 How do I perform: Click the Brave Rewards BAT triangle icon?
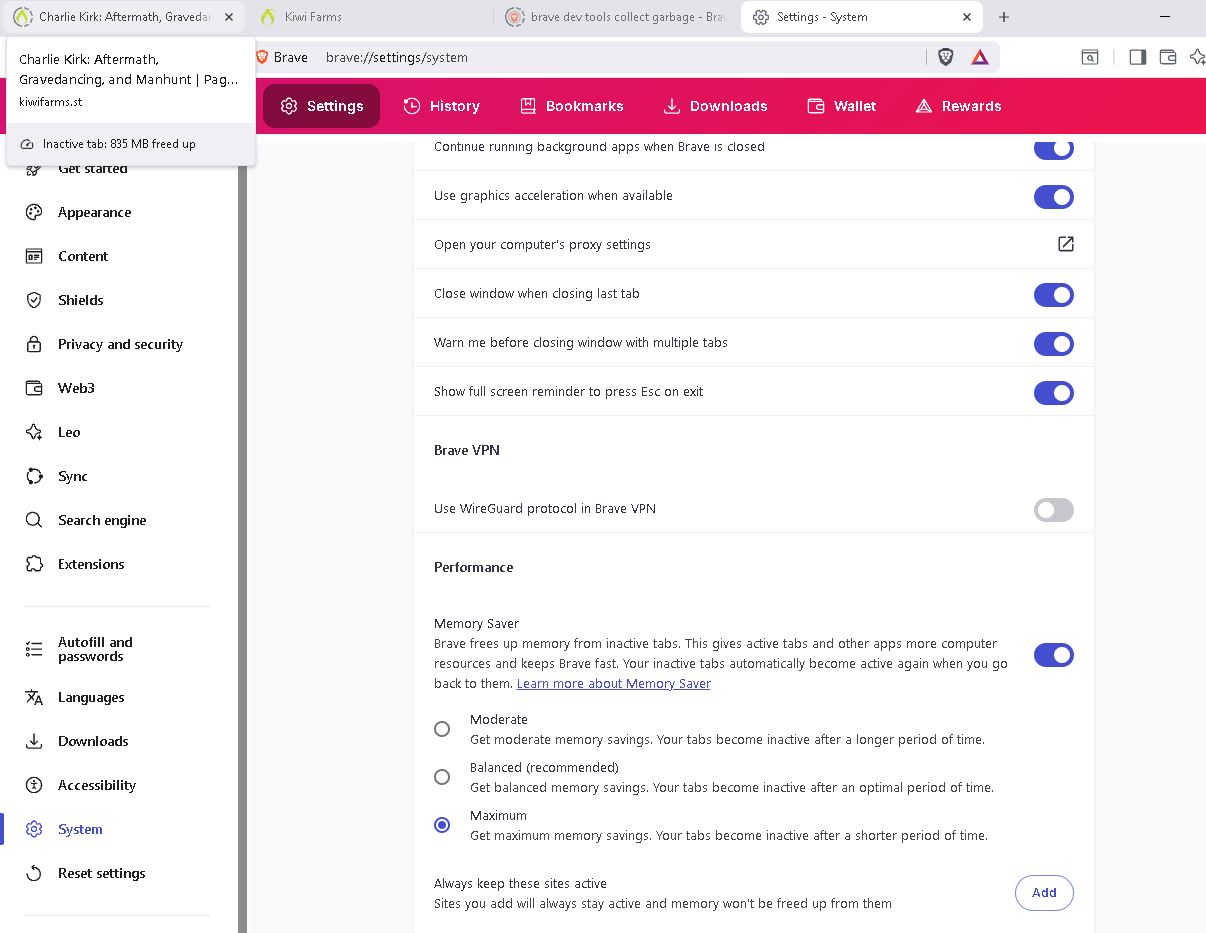pyautogui.click(x=979, y=57)
